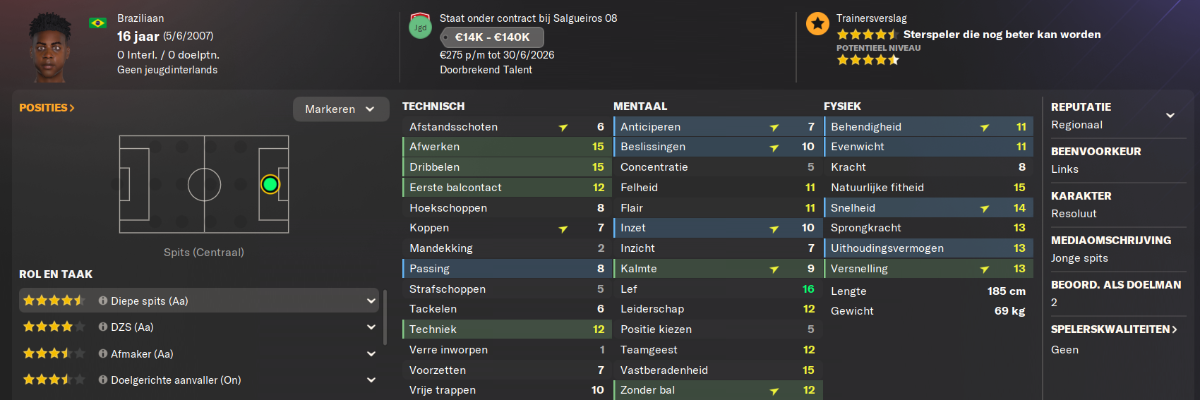Open the Spelerskwaliteiten section
This screenshot has height=400, width=1200.
[1114, 329]
